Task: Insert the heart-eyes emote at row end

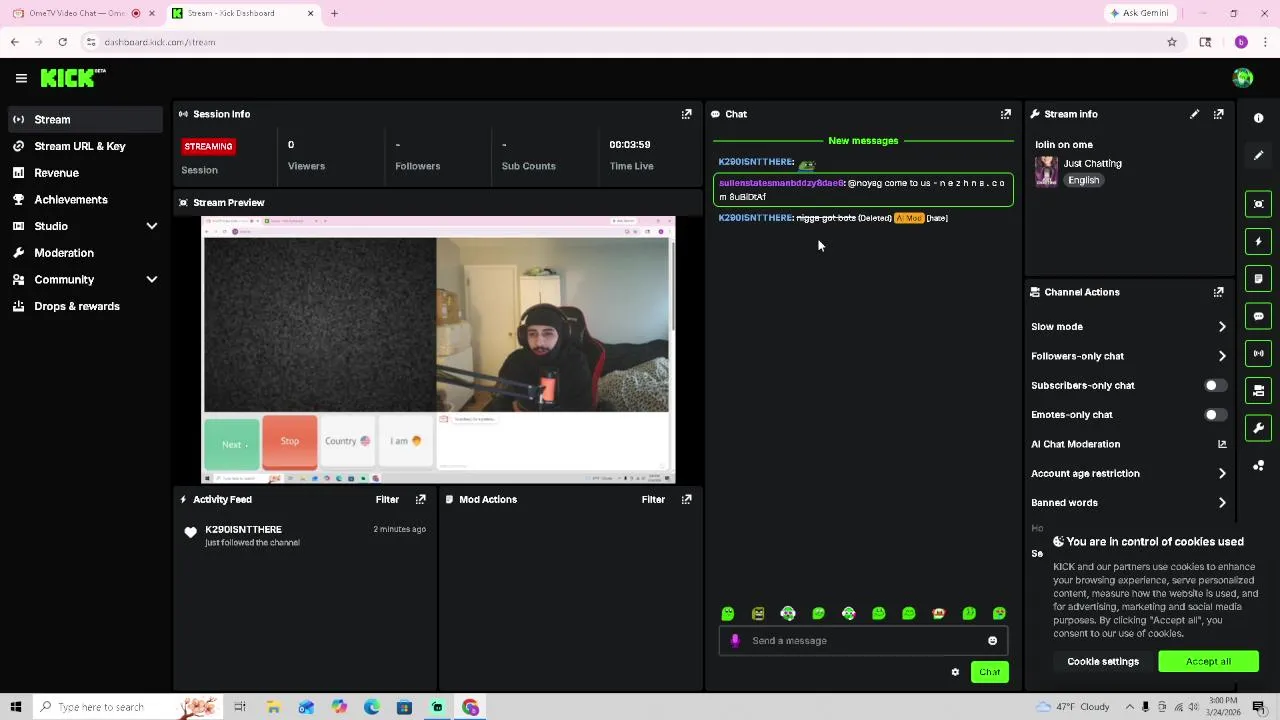Action: click(999, 613)
